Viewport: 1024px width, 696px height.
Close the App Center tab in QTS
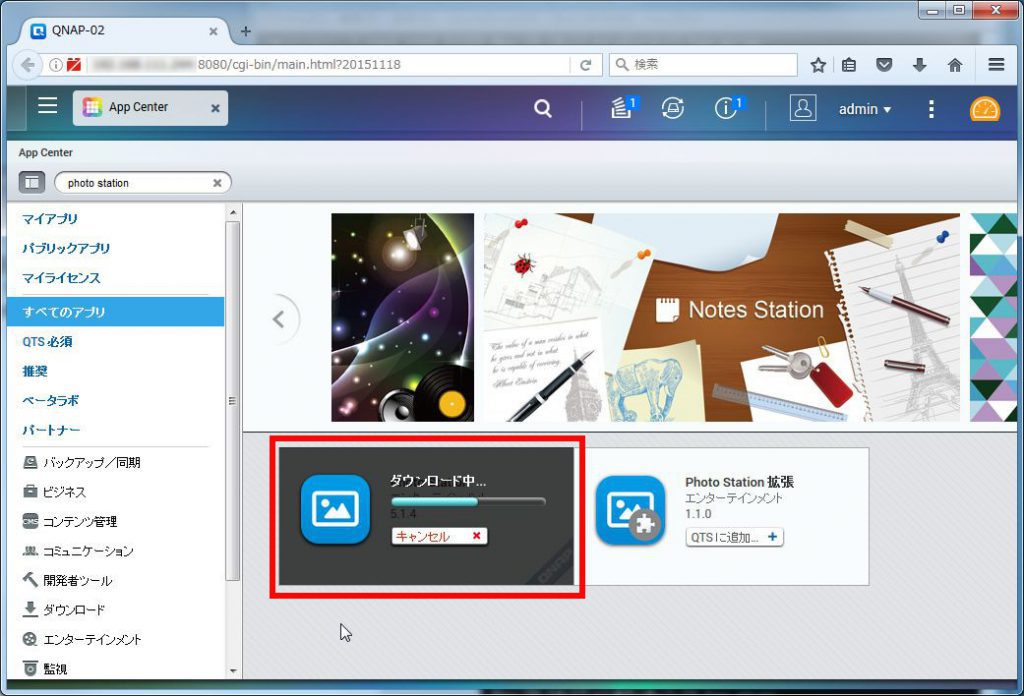click(x=215, y=108)
